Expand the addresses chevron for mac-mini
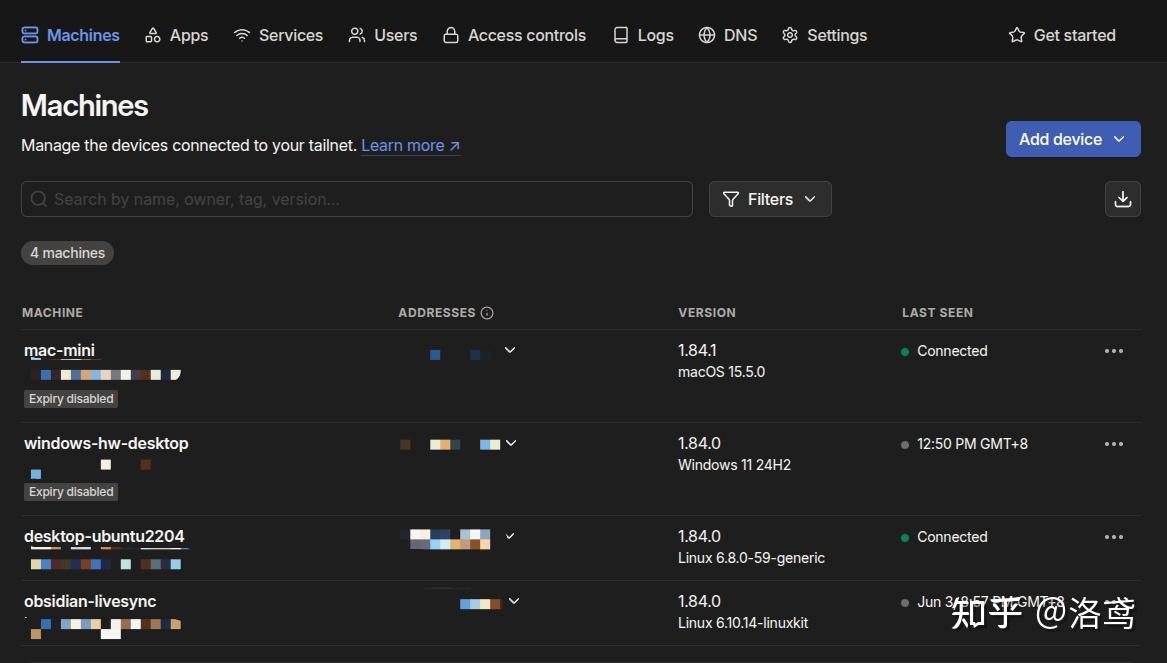This screenshot has height=663, width=1167. click(x=510, y=350)
